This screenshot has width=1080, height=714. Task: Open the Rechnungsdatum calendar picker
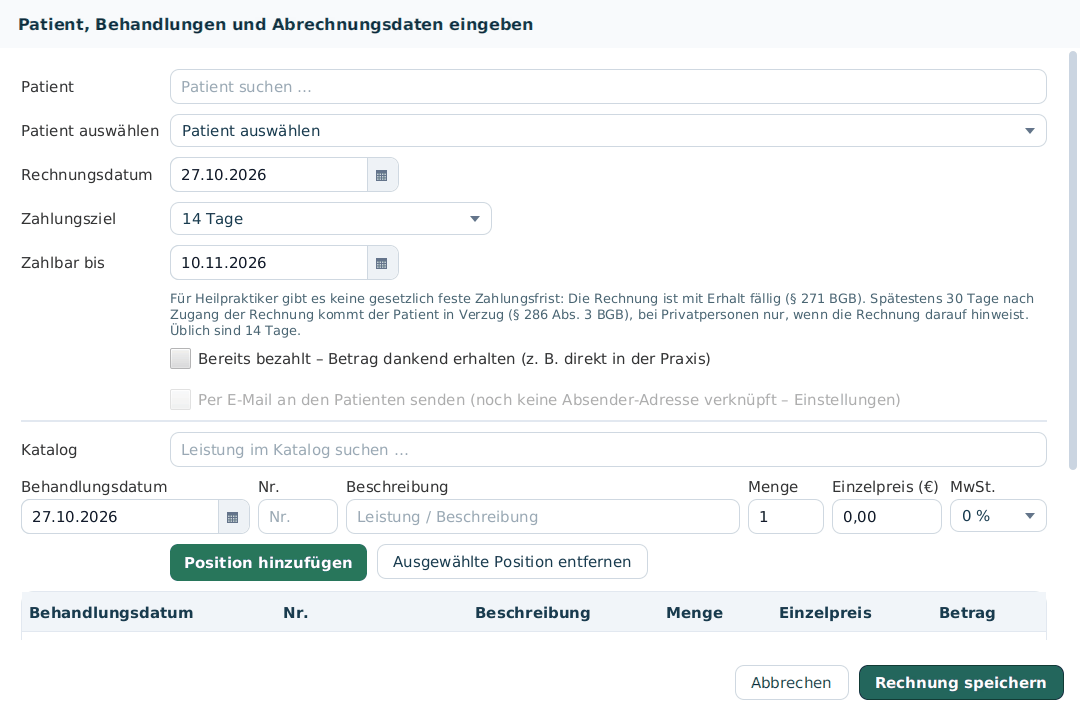coord(382,175)
